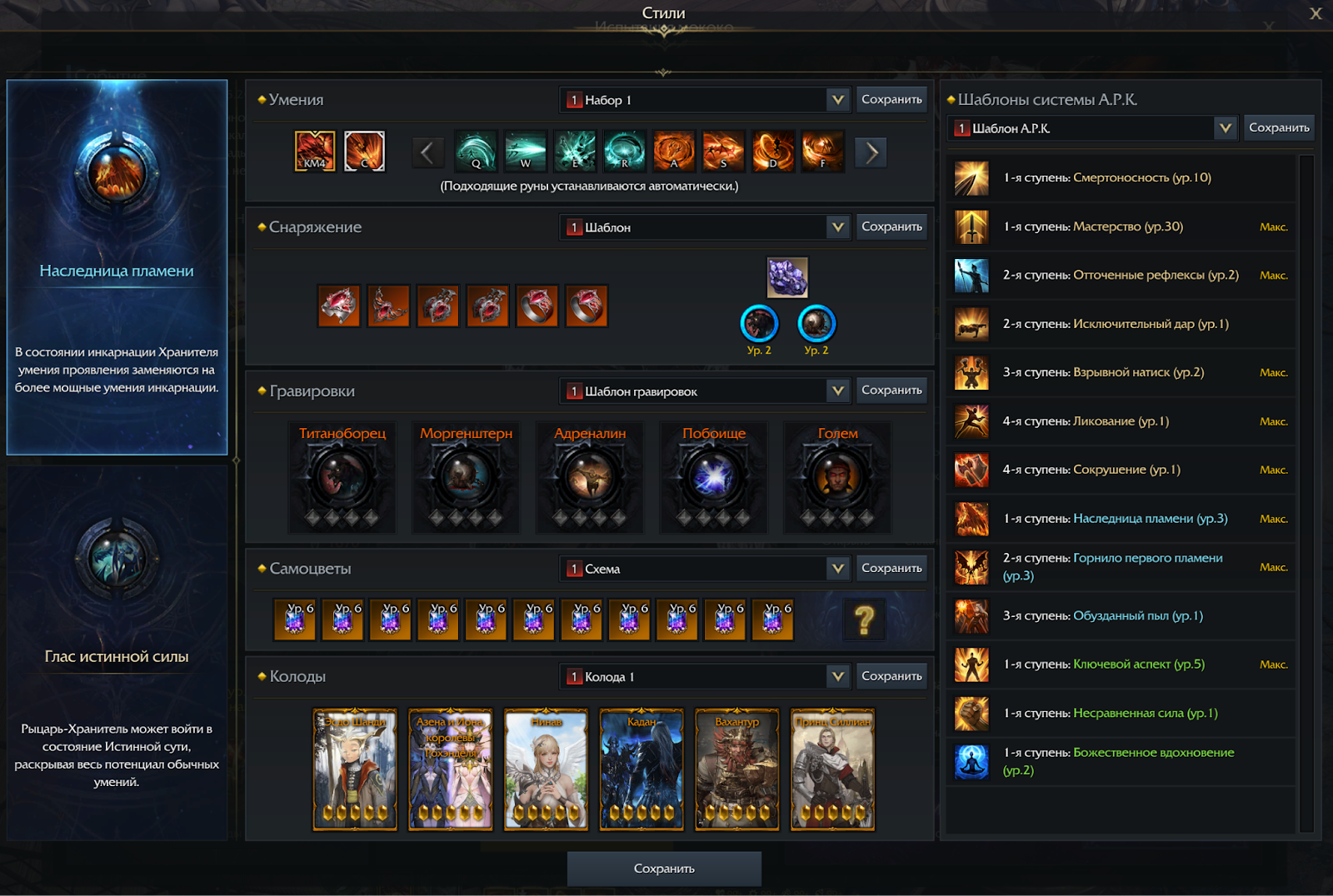Switch to Наследница пламени class tab
Image resolution: width=1333 pixels, height=896 pixels.
(x=117, y=266)
